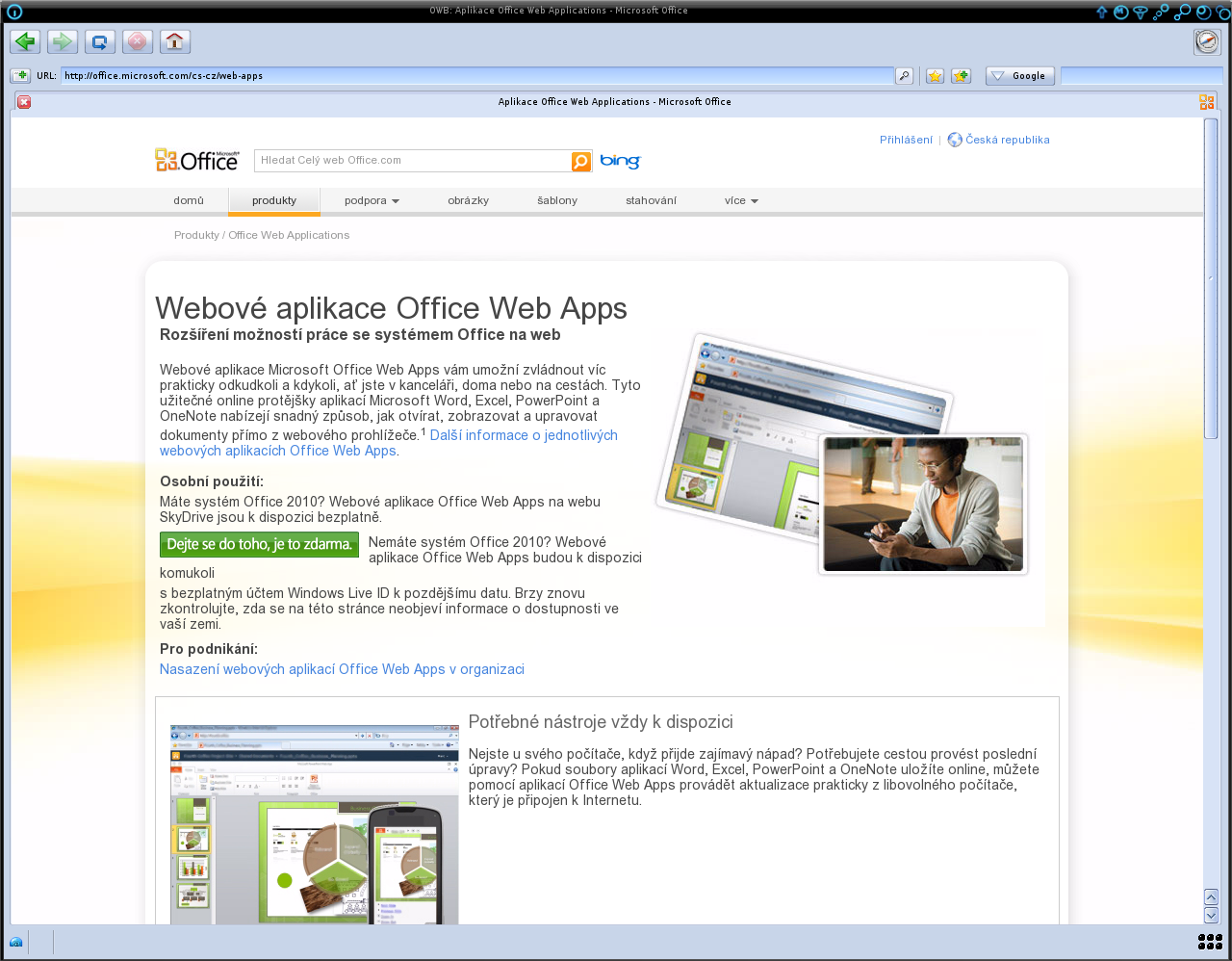Click the Produkty breadcrumb link
Viewport: 1232px width, 961px height.
click(x=196, y=235)
